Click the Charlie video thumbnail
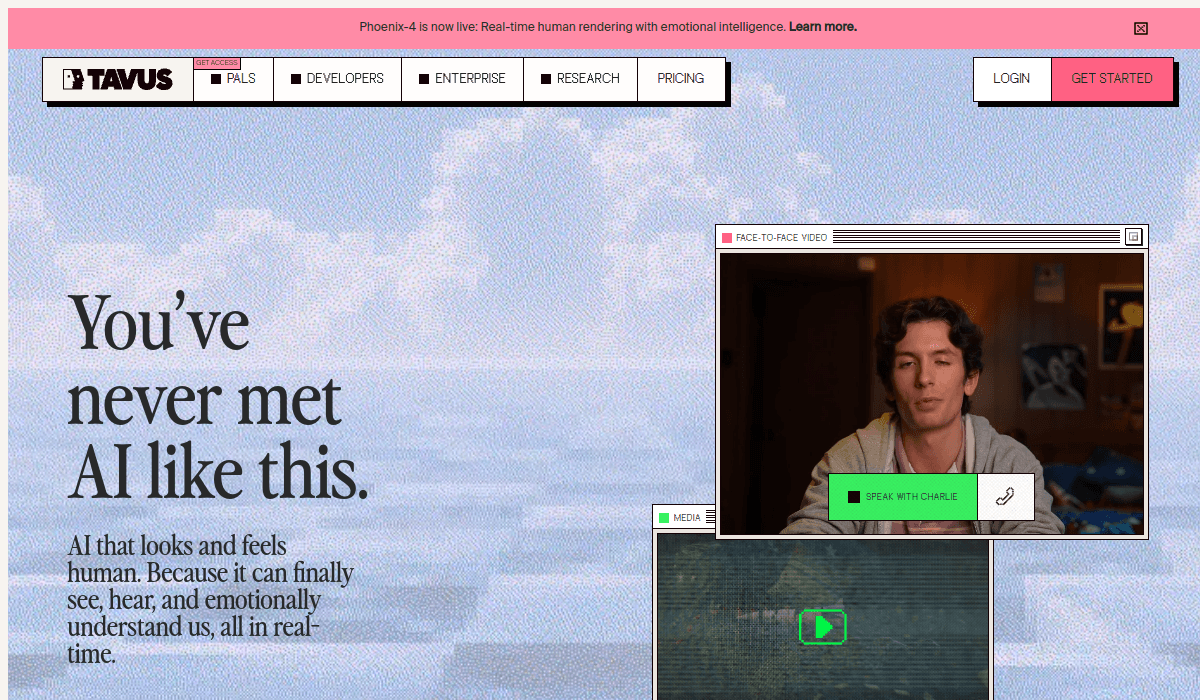The image size is (1200, 700). (x=932, y=393)
